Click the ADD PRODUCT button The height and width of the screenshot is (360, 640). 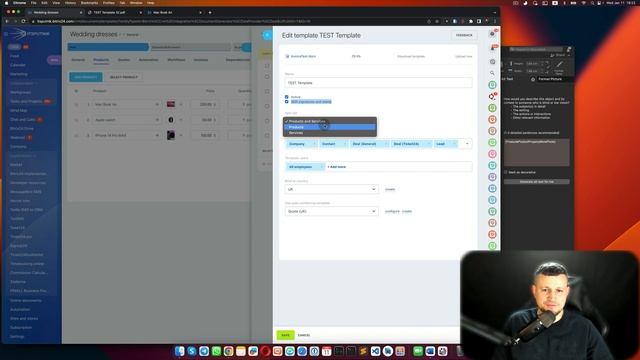pos(86,77)
